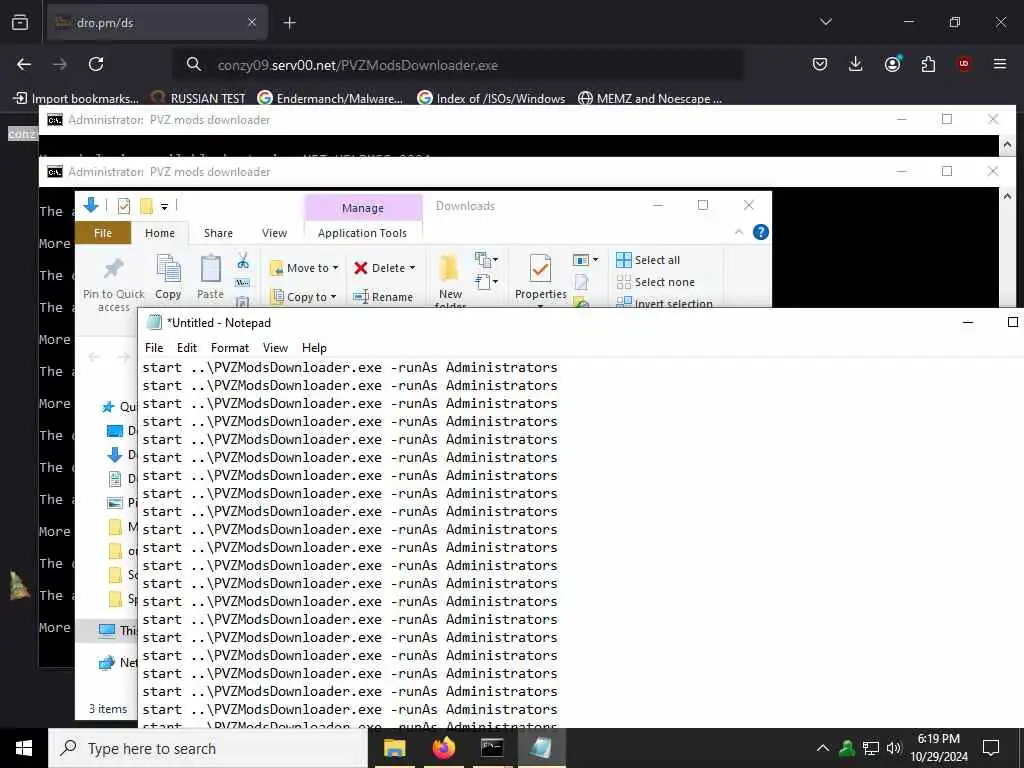Click the Cut scissors icon
The image size is (1024, 768).
(x=243, y=261)
